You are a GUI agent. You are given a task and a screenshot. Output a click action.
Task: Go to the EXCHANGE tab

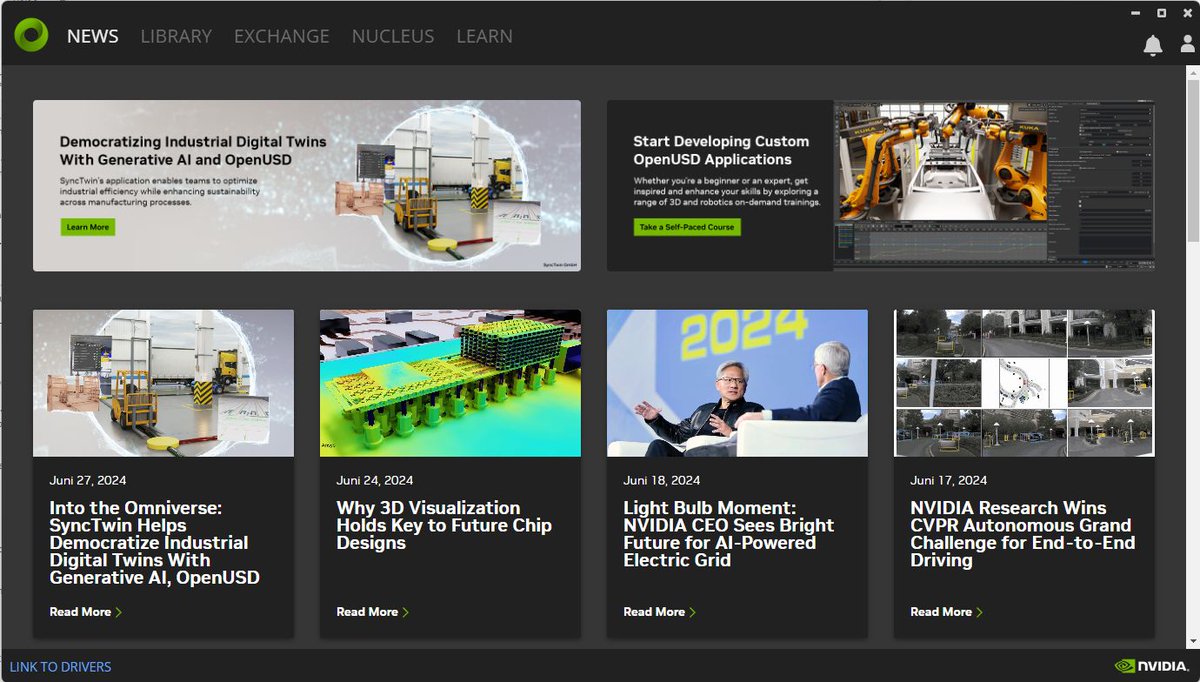coord(281,36)
